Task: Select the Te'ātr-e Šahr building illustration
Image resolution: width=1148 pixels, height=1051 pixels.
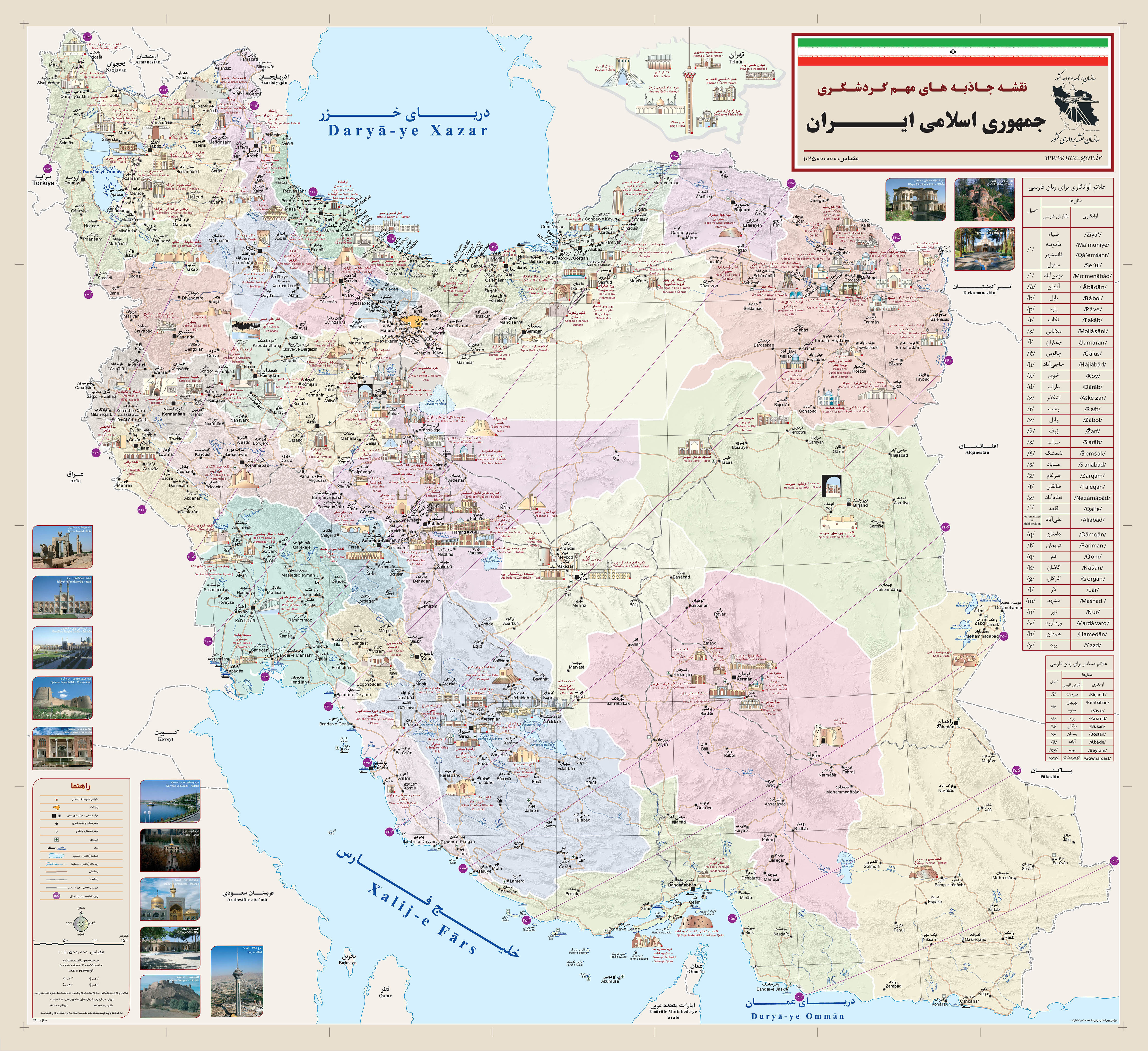Action: point(658,62)
